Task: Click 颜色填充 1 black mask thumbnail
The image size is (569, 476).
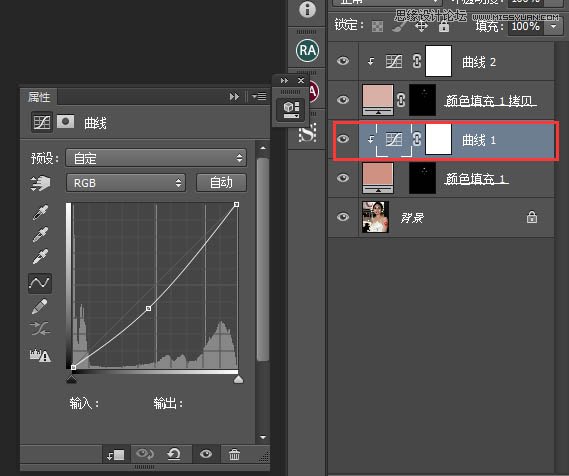Action: [422, 178]
